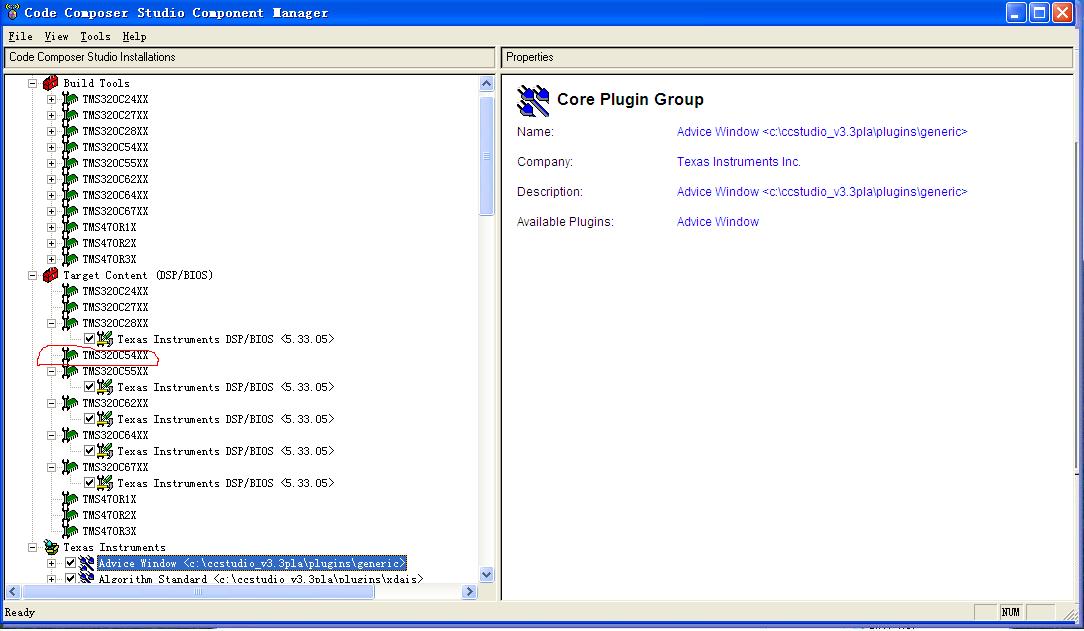Expand TMS320C67XX under Build Tools
Viewport: 1084px width, 631px height.
51,211
